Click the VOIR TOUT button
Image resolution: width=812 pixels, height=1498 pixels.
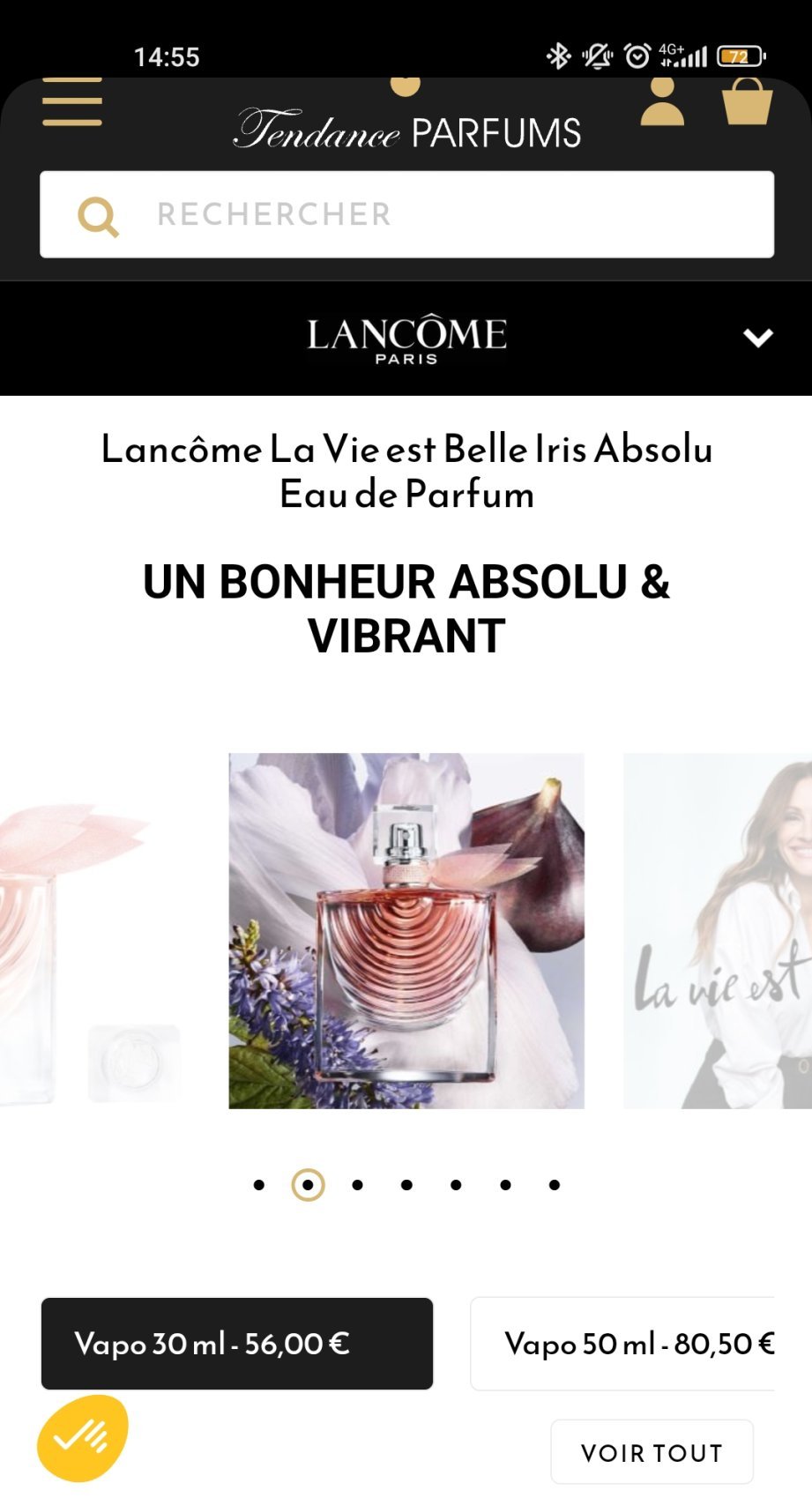[x=652, y=1452]
